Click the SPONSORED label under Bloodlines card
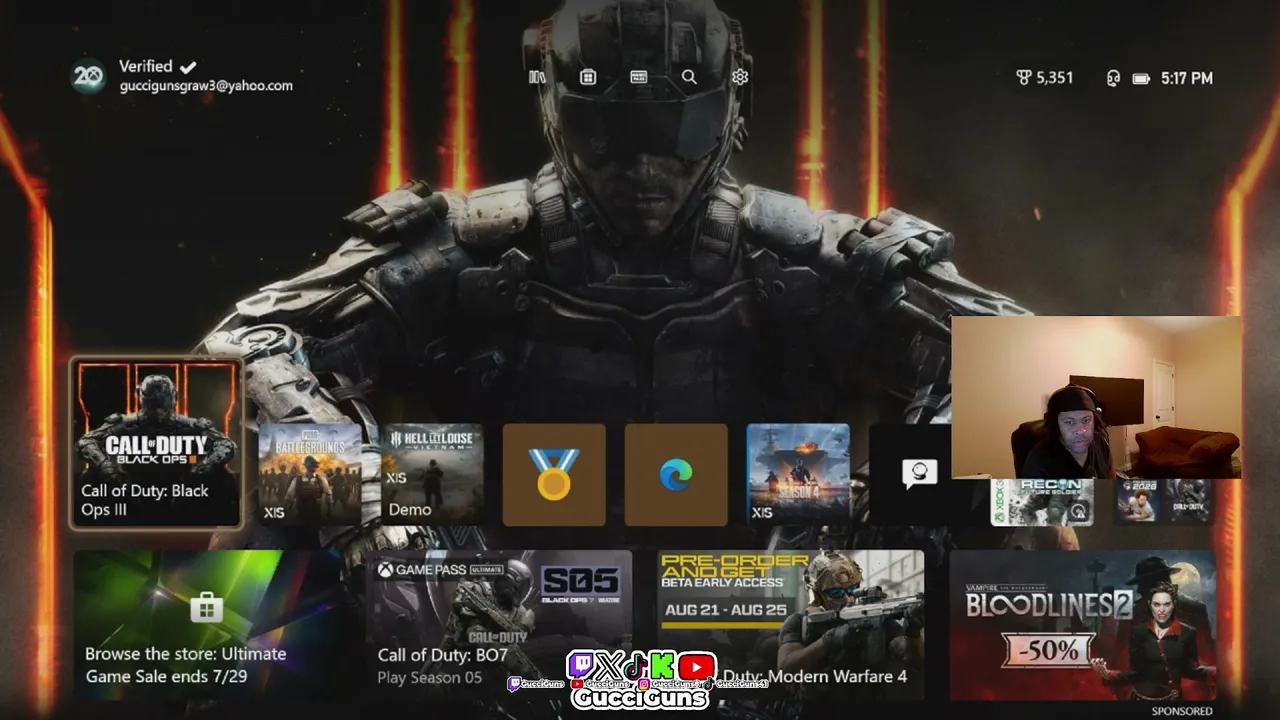This screenshot has width=1280, height=720. tap(1182, 711)
